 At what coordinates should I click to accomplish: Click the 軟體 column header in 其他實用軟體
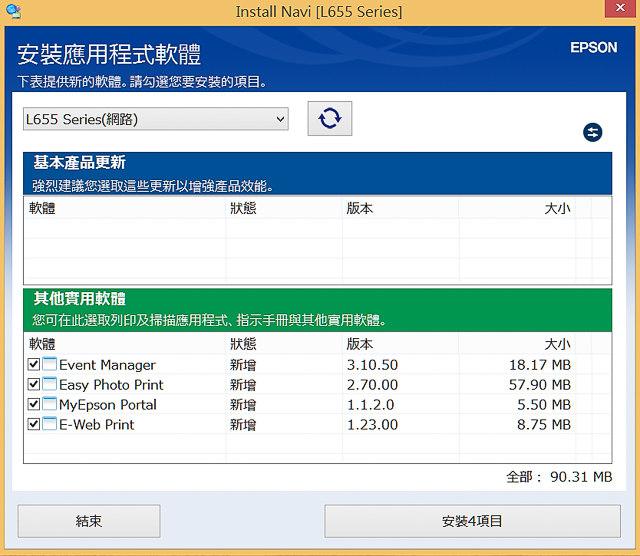point(42,344)
